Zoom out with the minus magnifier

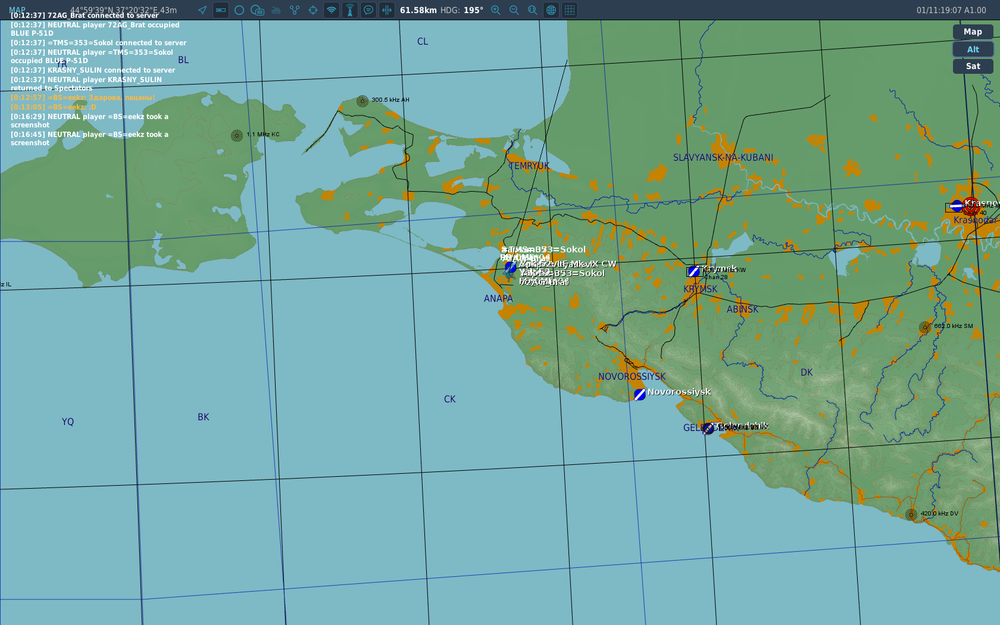click(514, 9)
